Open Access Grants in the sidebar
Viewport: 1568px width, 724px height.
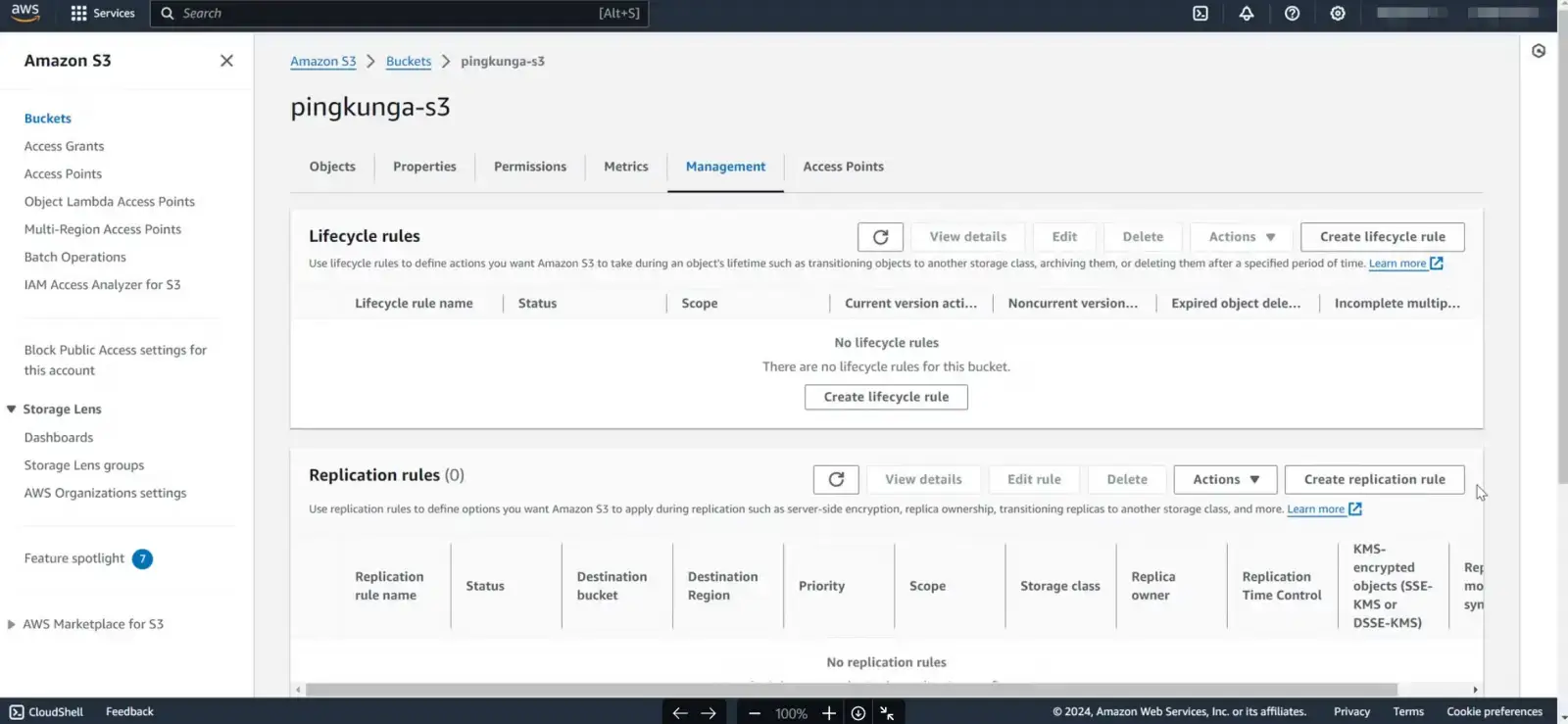click(x=64, y=146)
